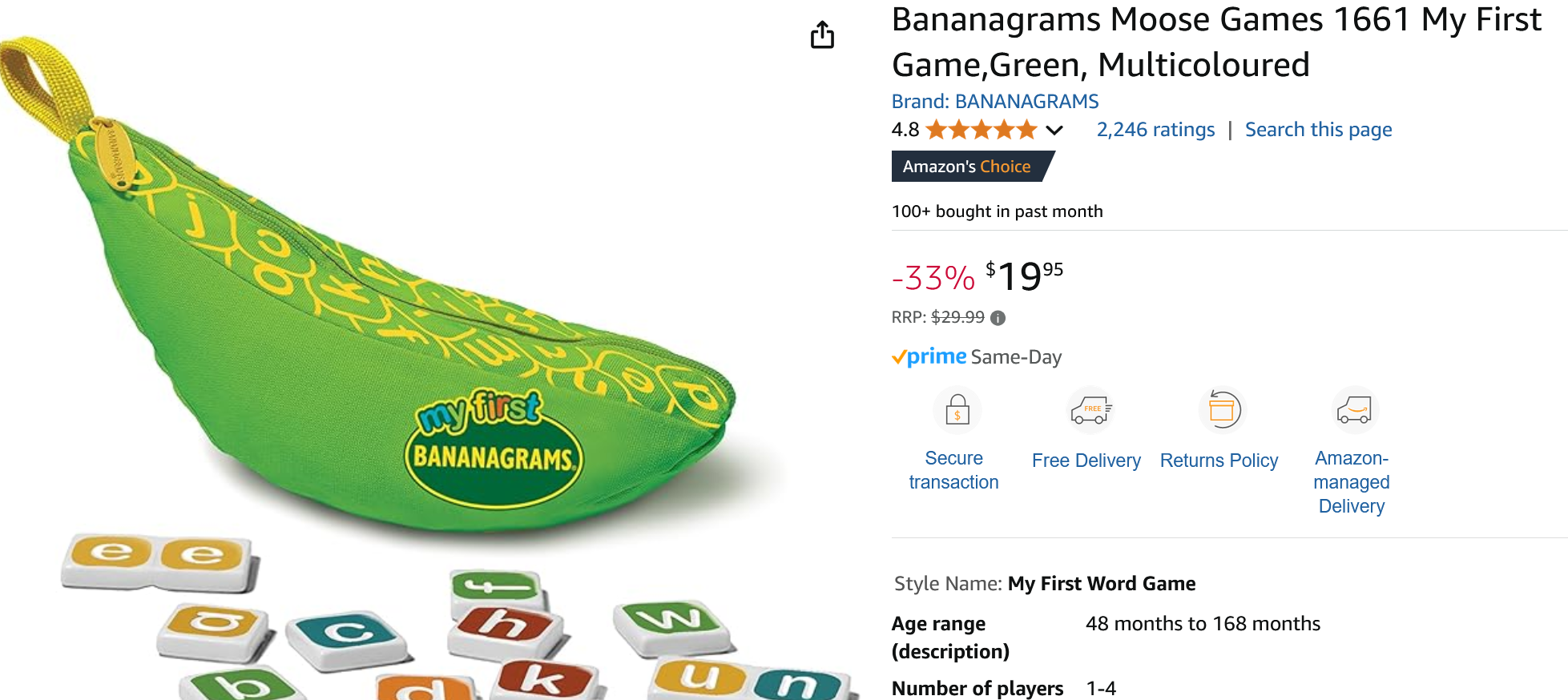The image size is (1568, 700).
Task: Open the Secure transaction text link
Action: (953, 470)
